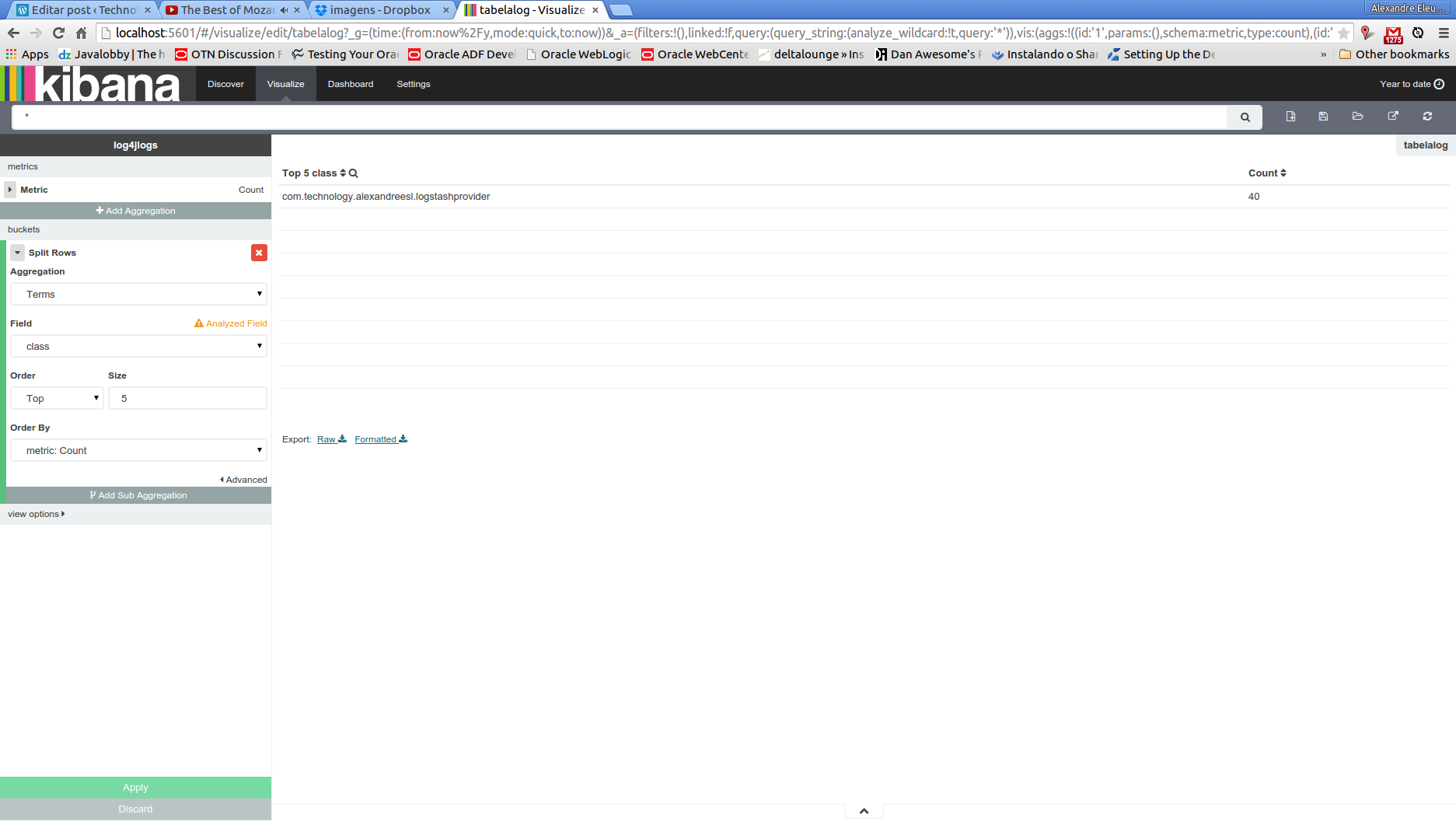Open the Aggregation Terms dropdown

click(138, 294)
